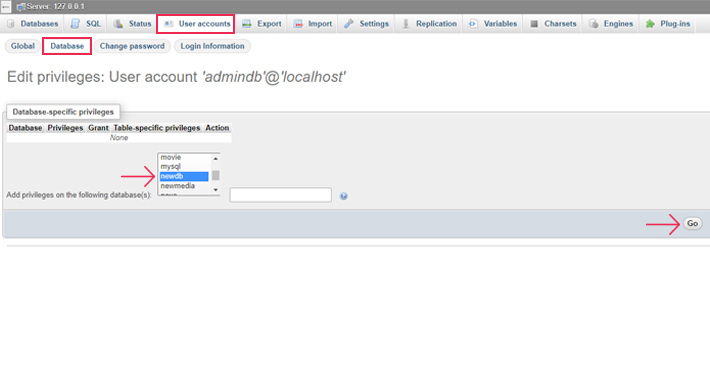The image size is (710, 378).
Task: Open the Import tab
Action: pyautogui.click(x=313, y=24)
